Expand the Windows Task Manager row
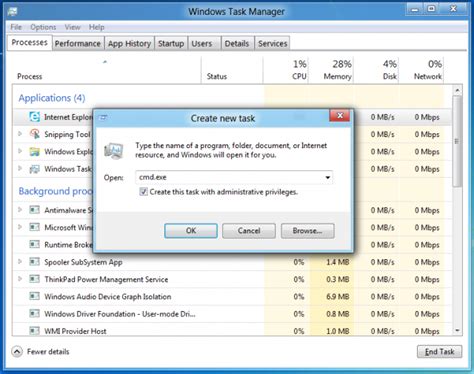This screenshot has width=474, height=374. pyautogui.click(x=20, y=169)
